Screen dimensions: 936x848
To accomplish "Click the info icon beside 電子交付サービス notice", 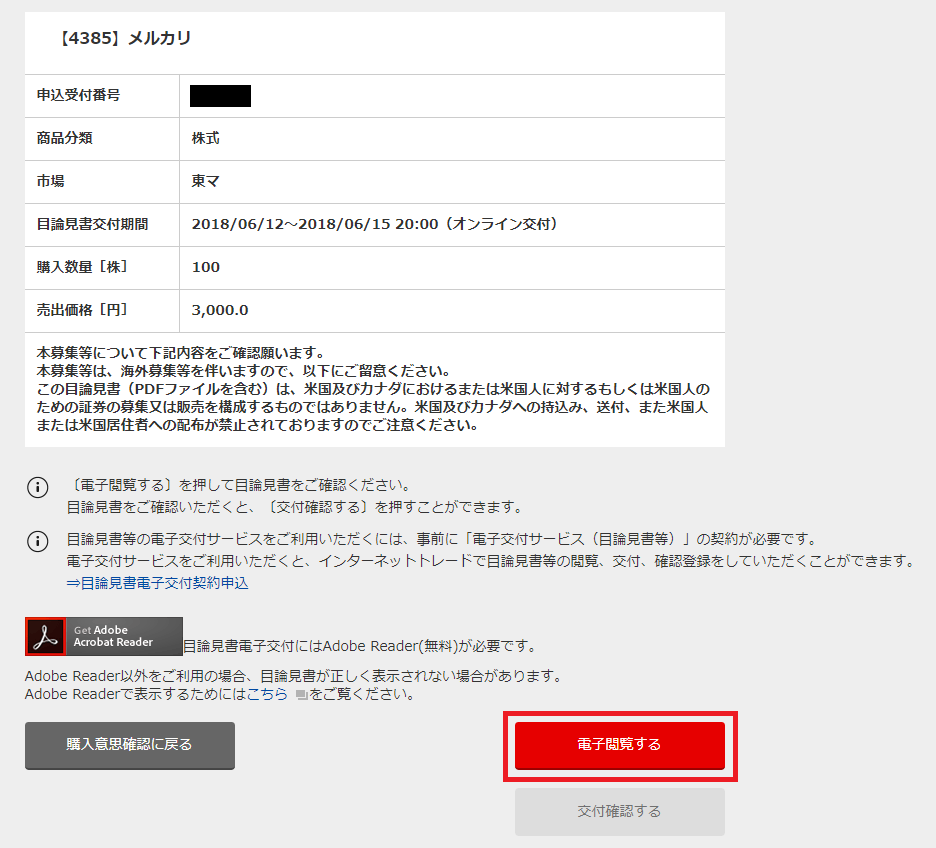I will coord(38,541).
